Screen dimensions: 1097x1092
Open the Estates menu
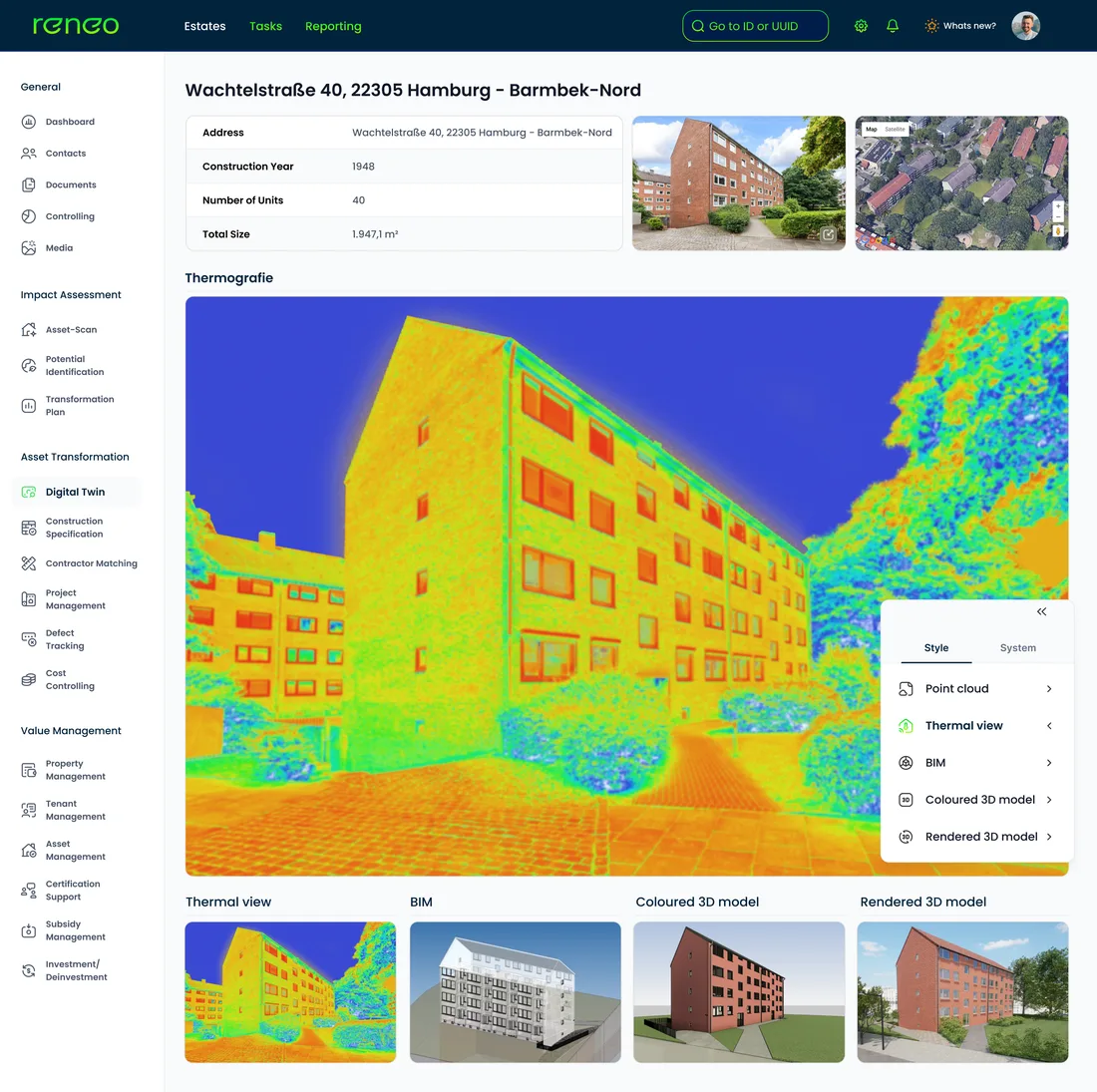[x=205, y=26]
